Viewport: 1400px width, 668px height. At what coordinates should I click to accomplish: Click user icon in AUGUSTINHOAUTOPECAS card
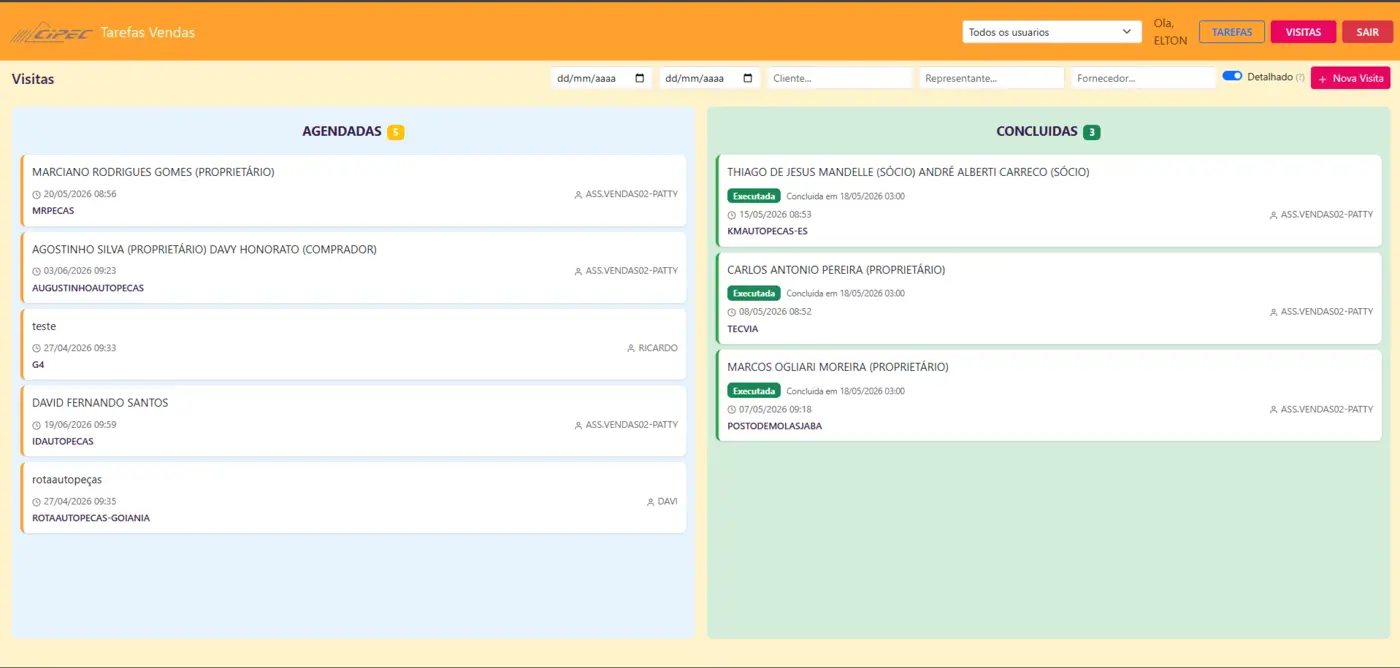point(578,271)
